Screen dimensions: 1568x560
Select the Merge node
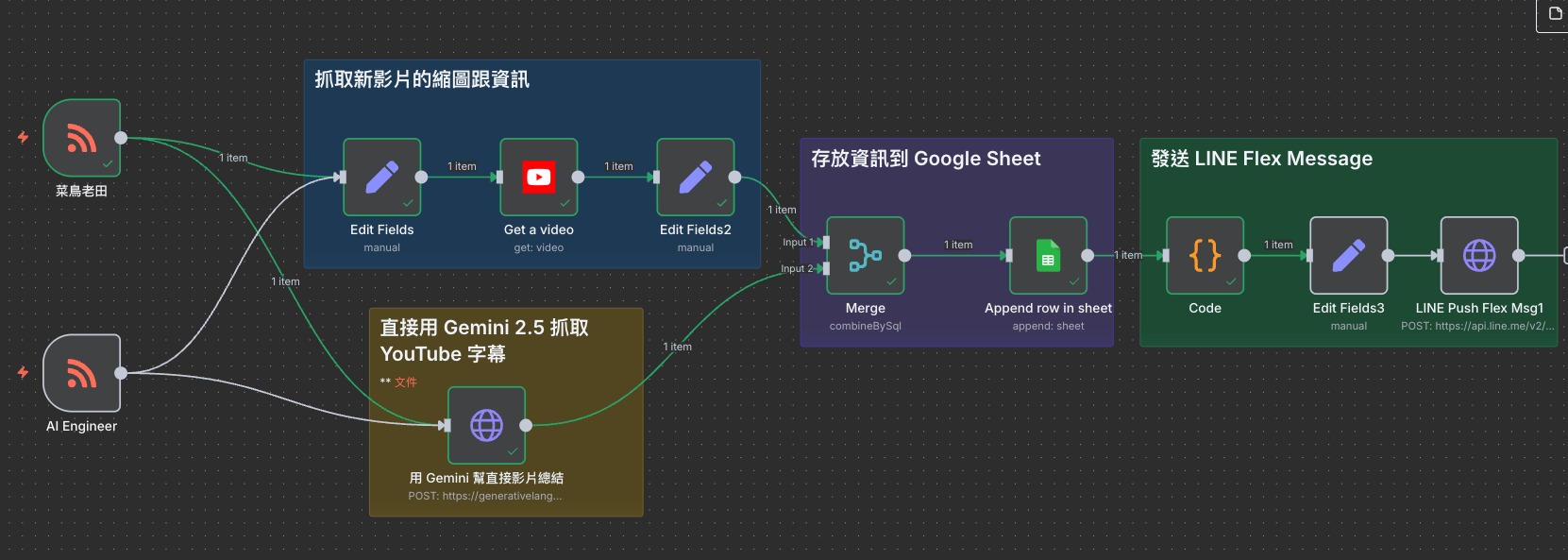(866, 255)
